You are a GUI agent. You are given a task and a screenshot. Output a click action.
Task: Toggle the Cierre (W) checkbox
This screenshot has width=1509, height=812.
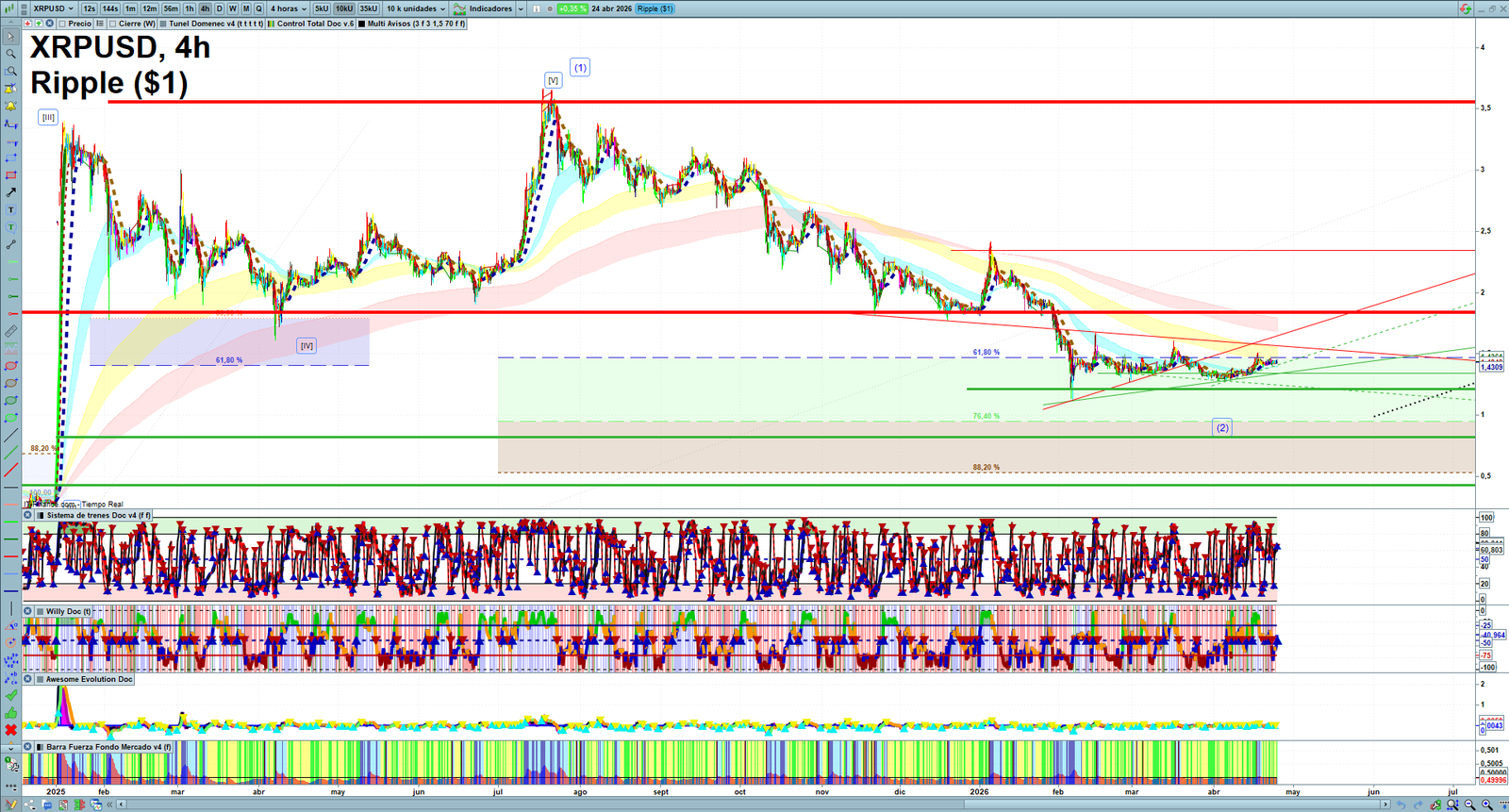coord(113,24)
